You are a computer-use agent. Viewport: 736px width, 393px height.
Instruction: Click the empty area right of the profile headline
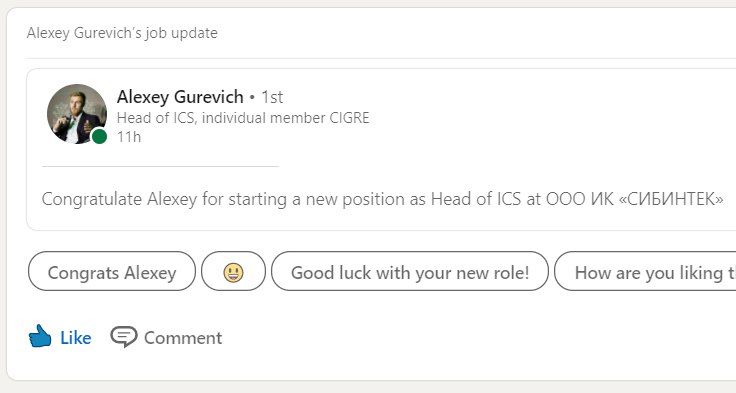(540, 117)
